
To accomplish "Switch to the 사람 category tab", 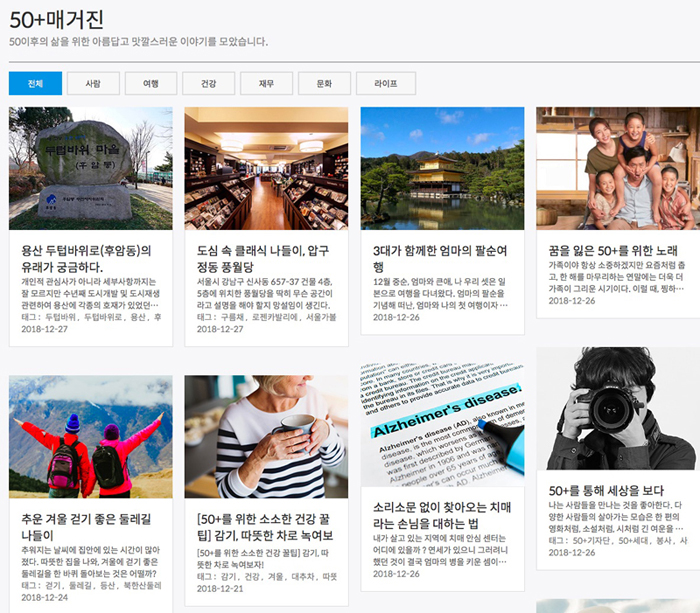I will pyautogui.click(x=93, y=83).
